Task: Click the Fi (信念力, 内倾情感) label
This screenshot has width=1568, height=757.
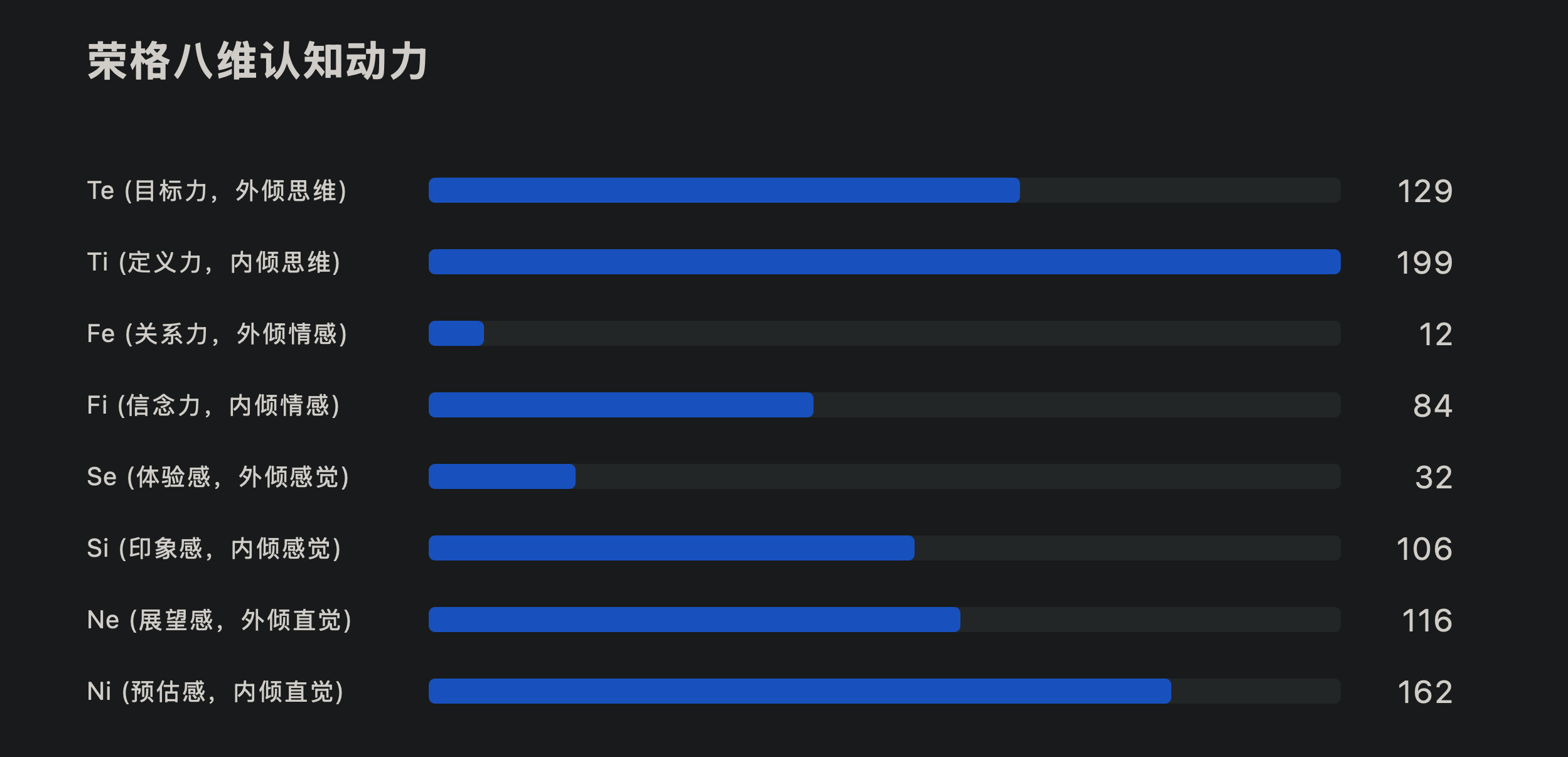Action: point(213,405)
